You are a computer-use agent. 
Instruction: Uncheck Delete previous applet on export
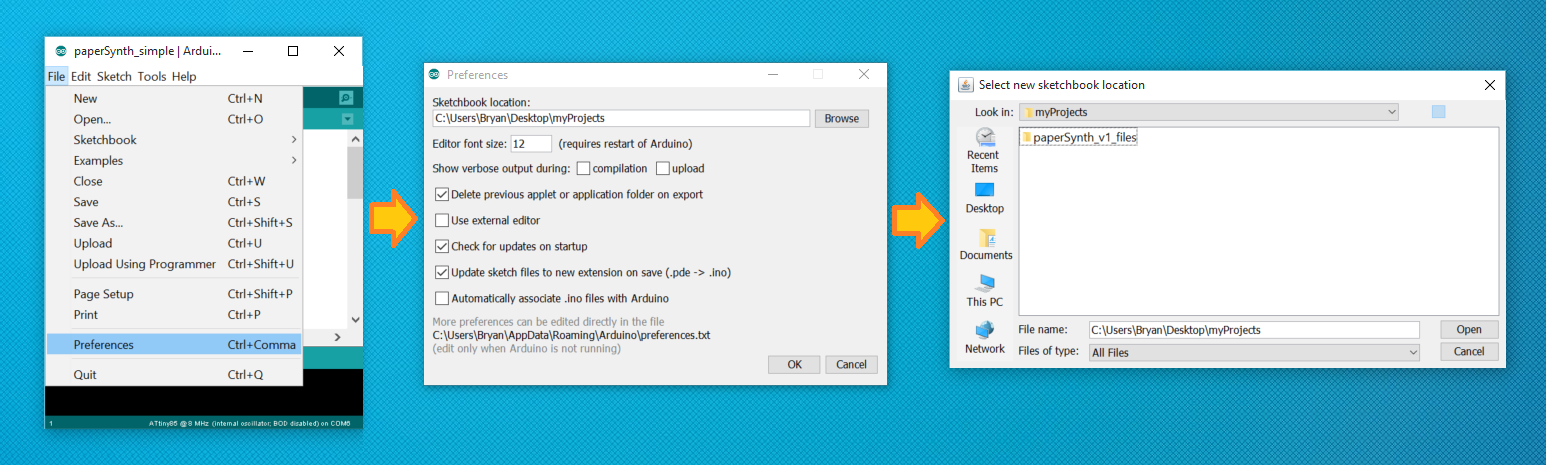pos(442,194)
